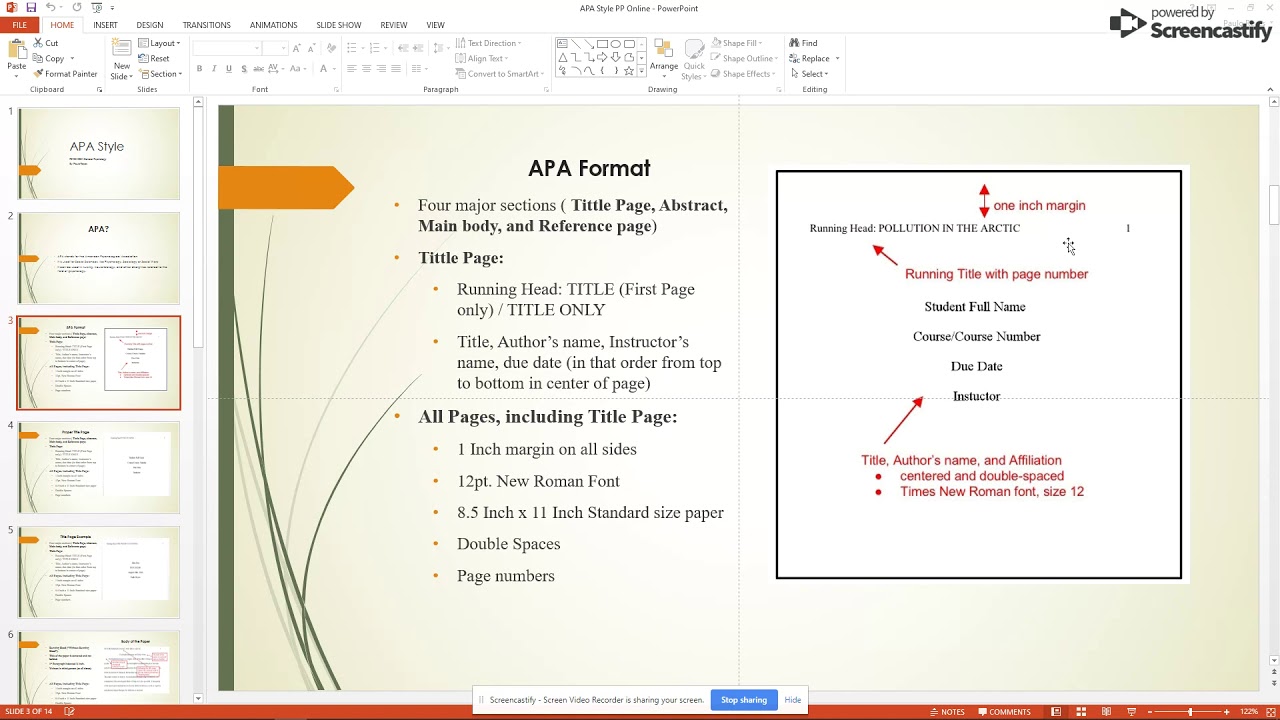Viewport: 1280px width, 720px height.
Task: Click Hide link in Screencastify bar
Action: [x=793, y=700]
